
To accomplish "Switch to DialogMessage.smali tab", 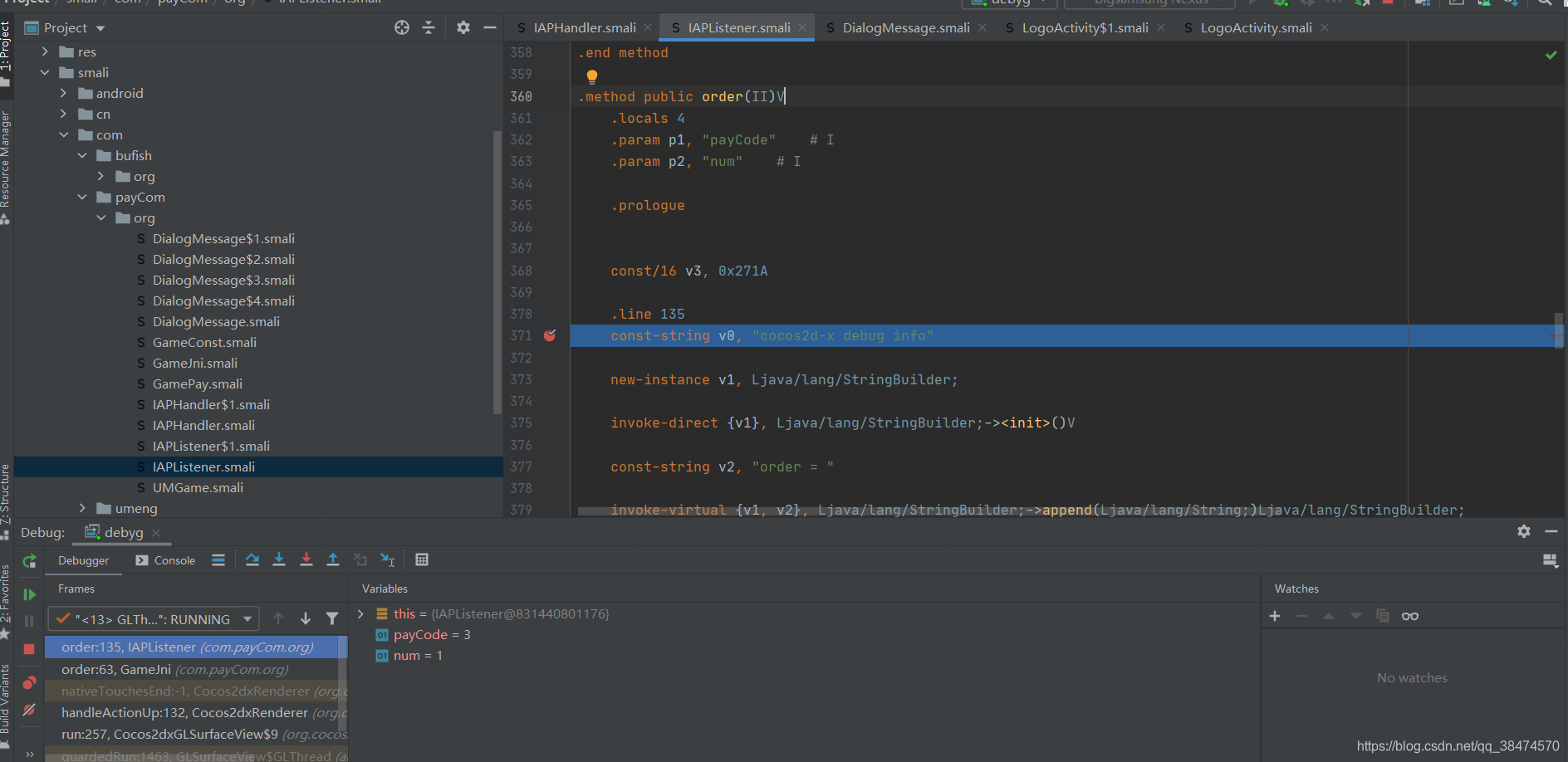I will coord(906,27).
